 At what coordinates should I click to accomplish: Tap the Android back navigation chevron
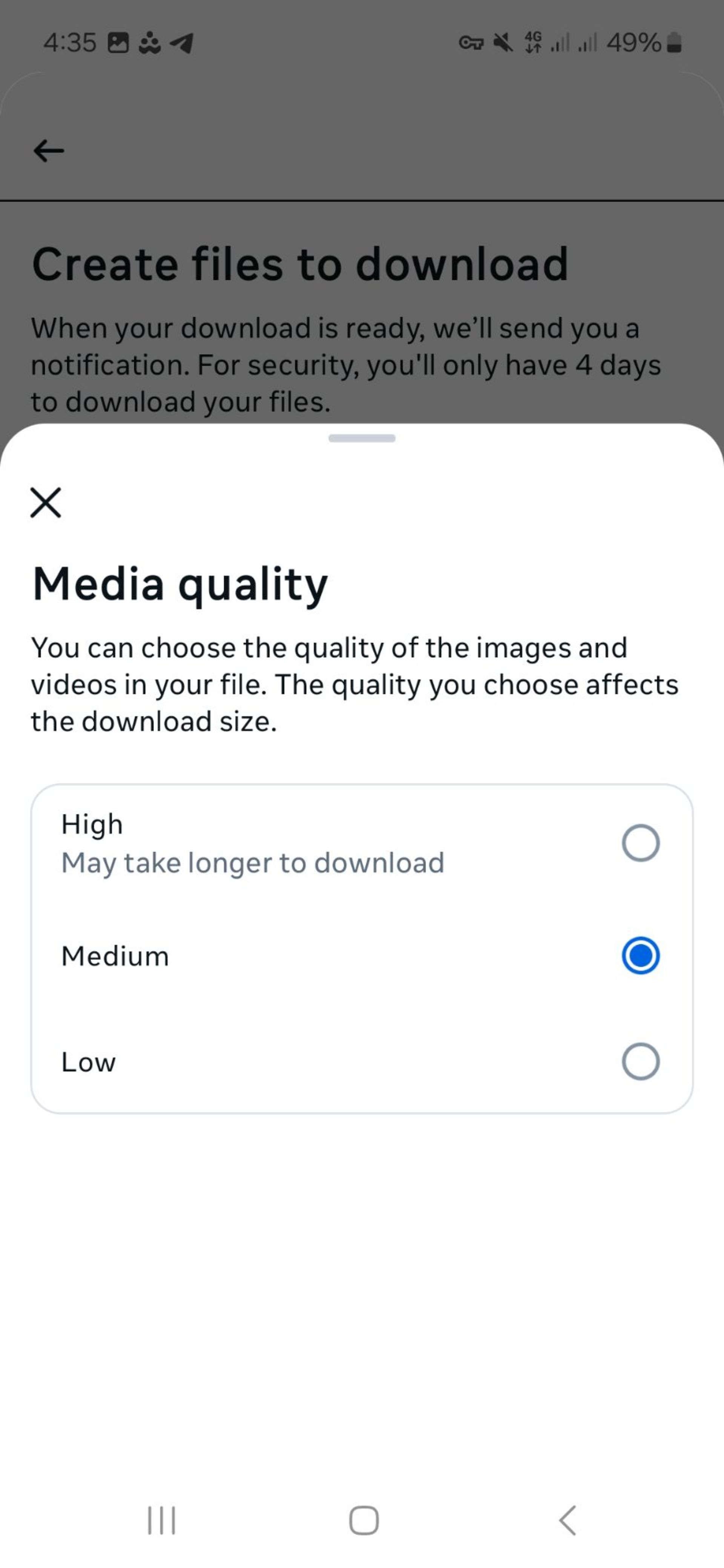coord(567,1520)
